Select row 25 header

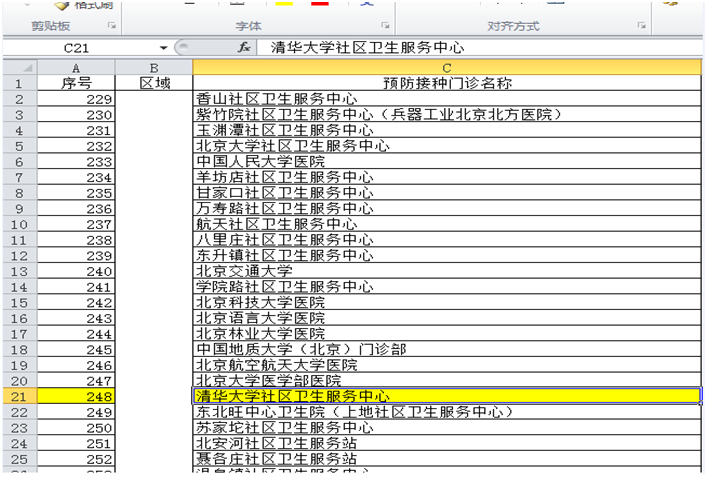(x=20, y=459)
